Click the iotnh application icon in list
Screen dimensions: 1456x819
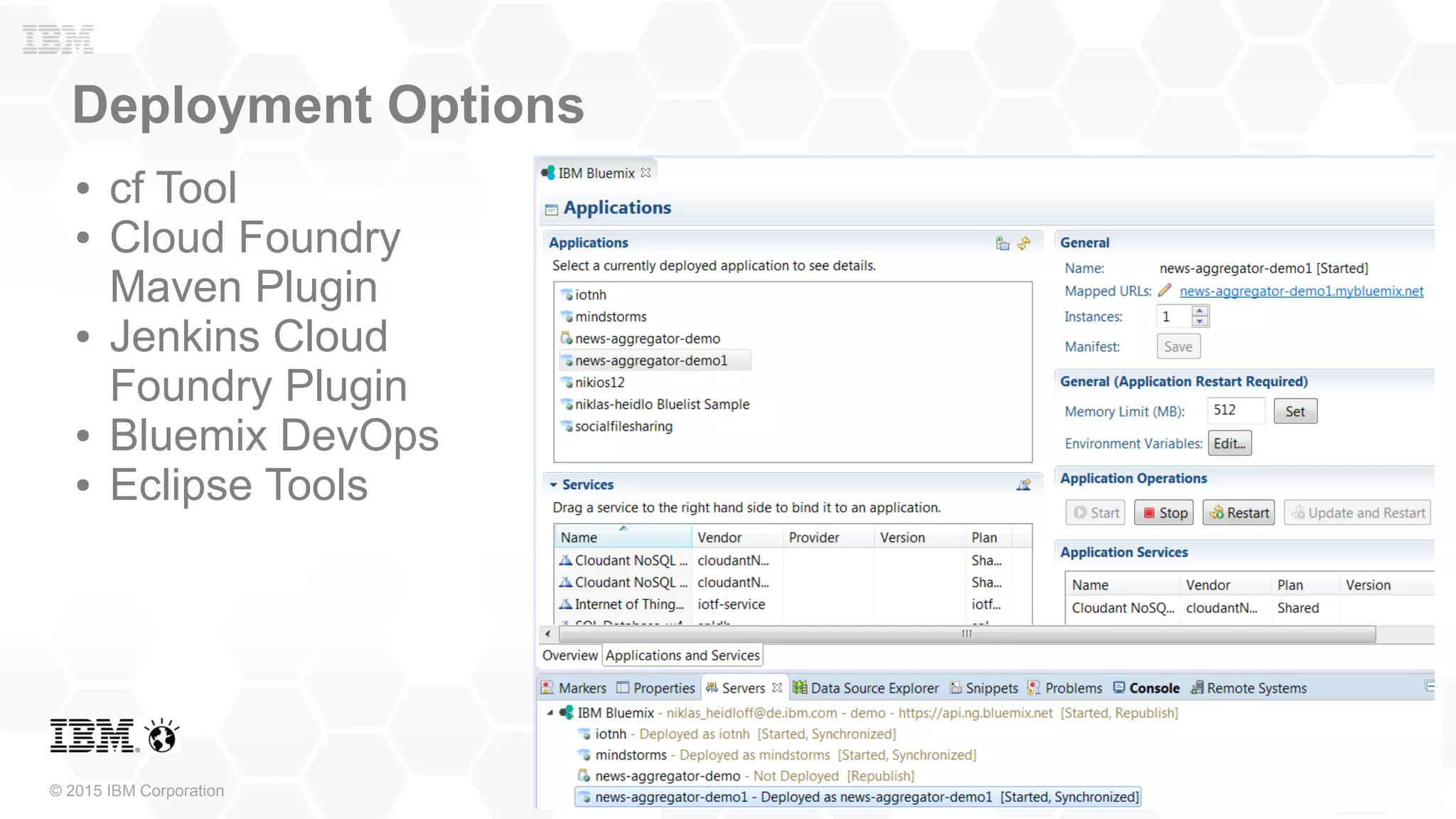click(x=567, y=294)
